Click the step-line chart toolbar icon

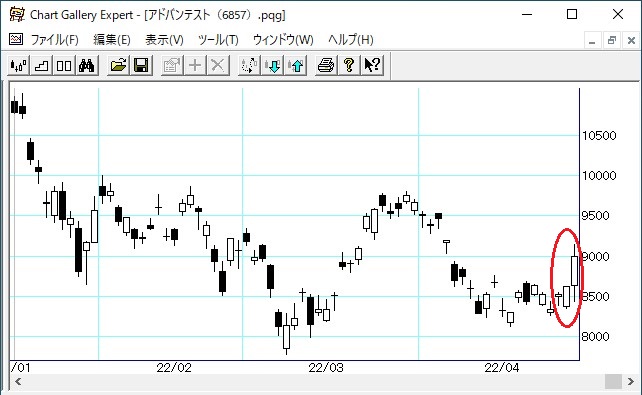click(x=41, y=65)
